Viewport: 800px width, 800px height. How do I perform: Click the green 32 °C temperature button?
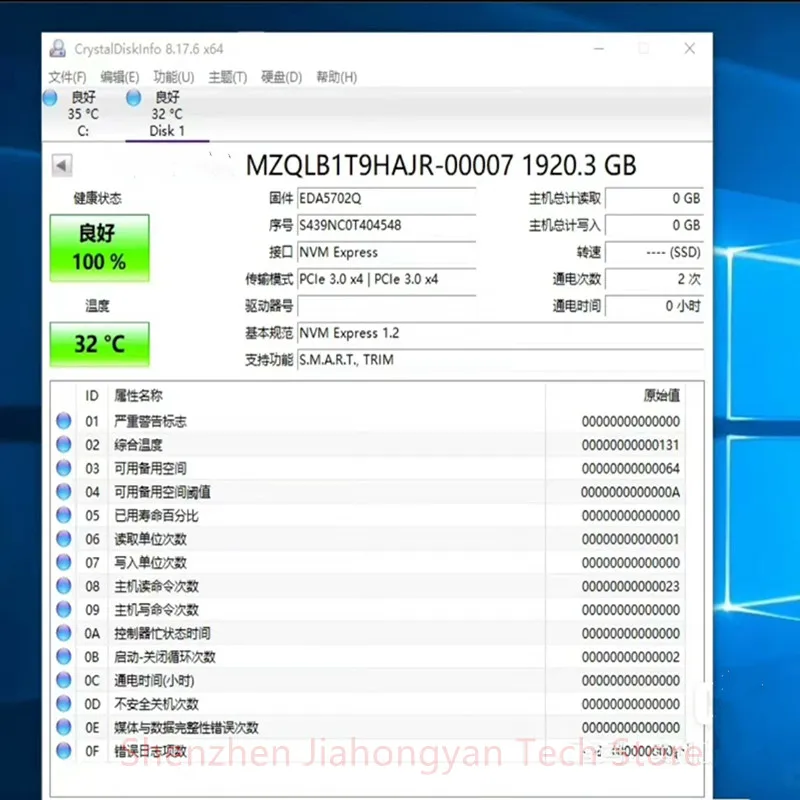click(x=99, y=344)
